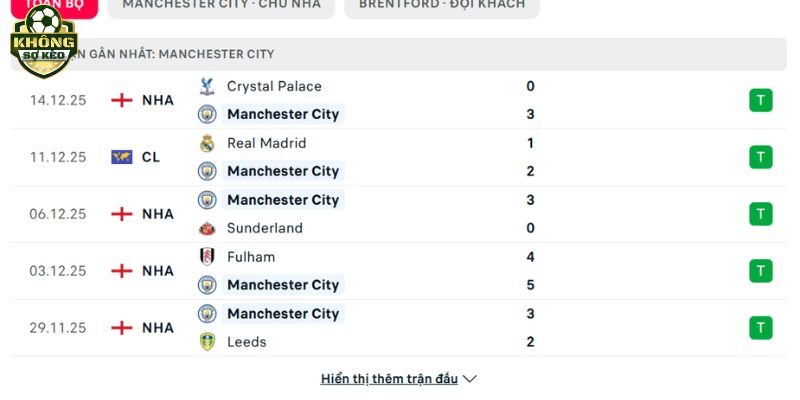The height and width of the screenshot is (400, 800).
Task: Click the Leeds club crest
Action: coord(207,342)
